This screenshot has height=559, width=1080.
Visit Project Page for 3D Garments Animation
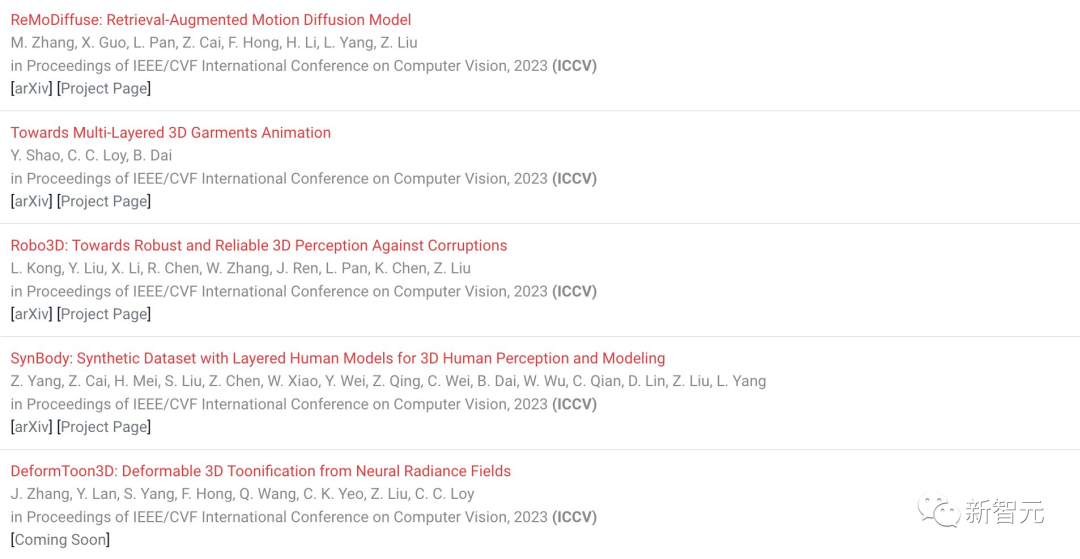104,201
